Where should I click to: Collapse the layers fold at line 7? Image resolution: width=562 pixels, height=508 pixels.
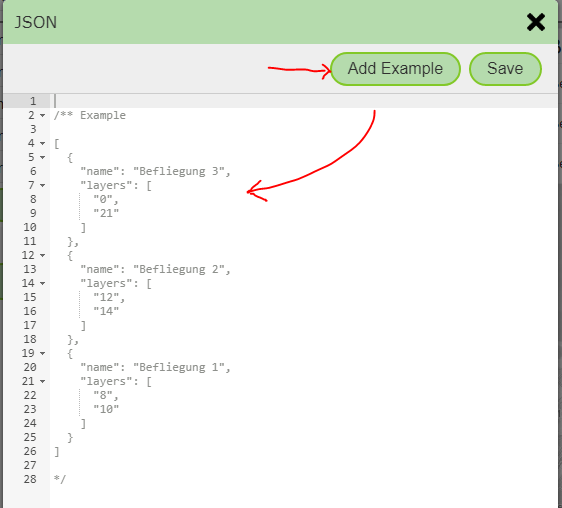tap(43, 185)
